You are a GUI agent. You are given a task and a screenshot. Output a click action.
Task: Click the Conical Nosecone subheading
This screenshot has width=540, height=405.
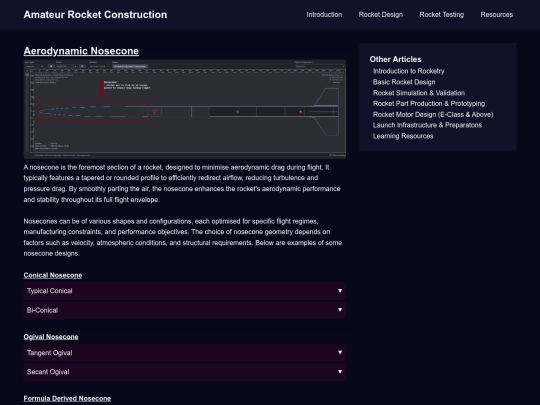pyautogui.click(x=53, y=275)
